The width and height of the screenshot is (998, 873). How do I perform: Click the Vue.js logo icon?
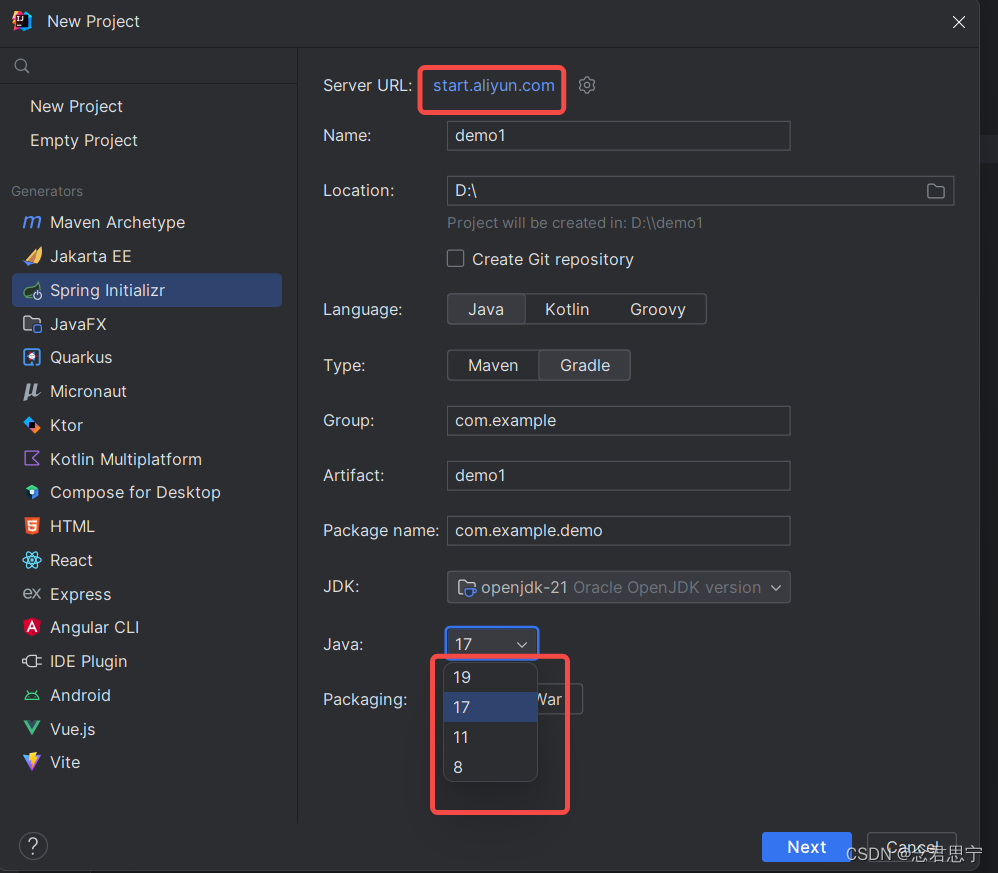(x=32, y=728)
